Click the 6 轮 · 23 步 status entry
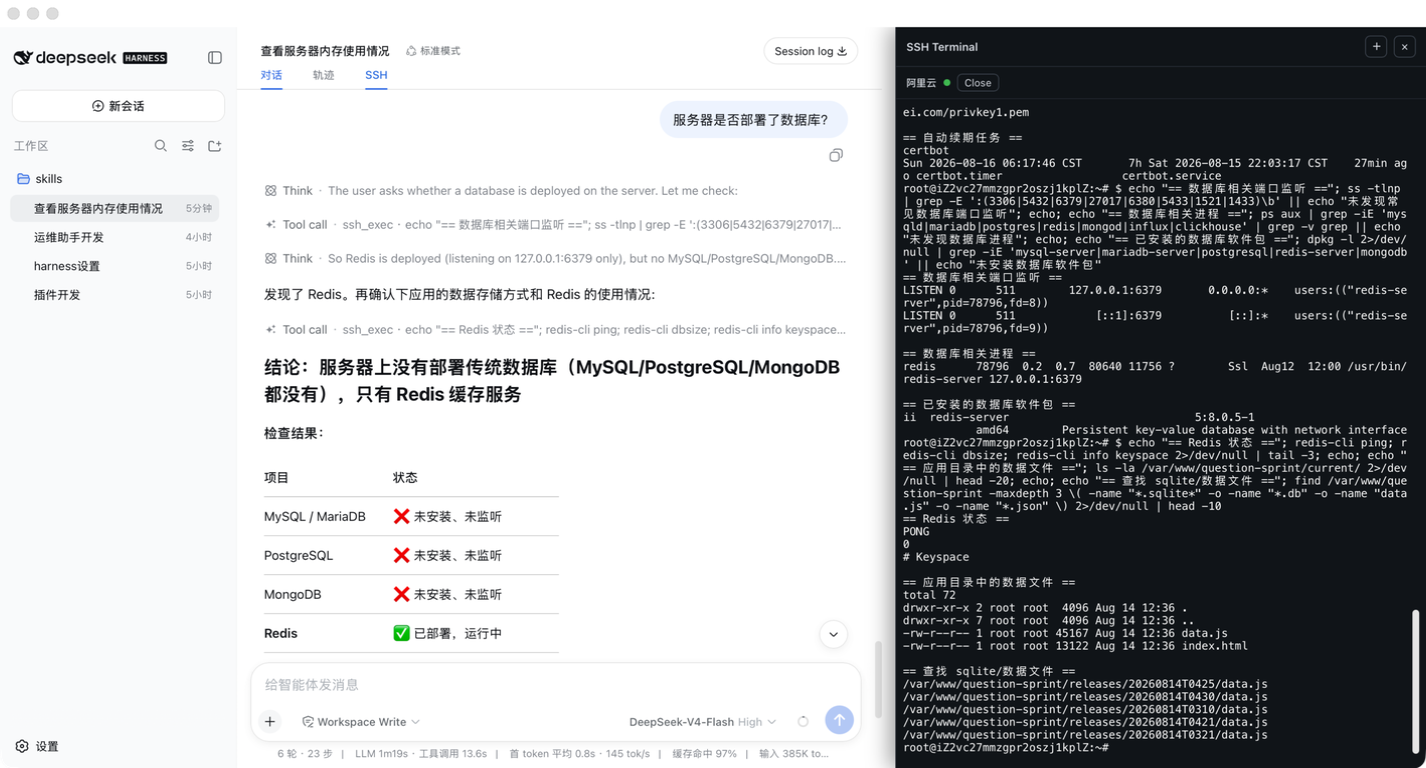 pos(305,753)
